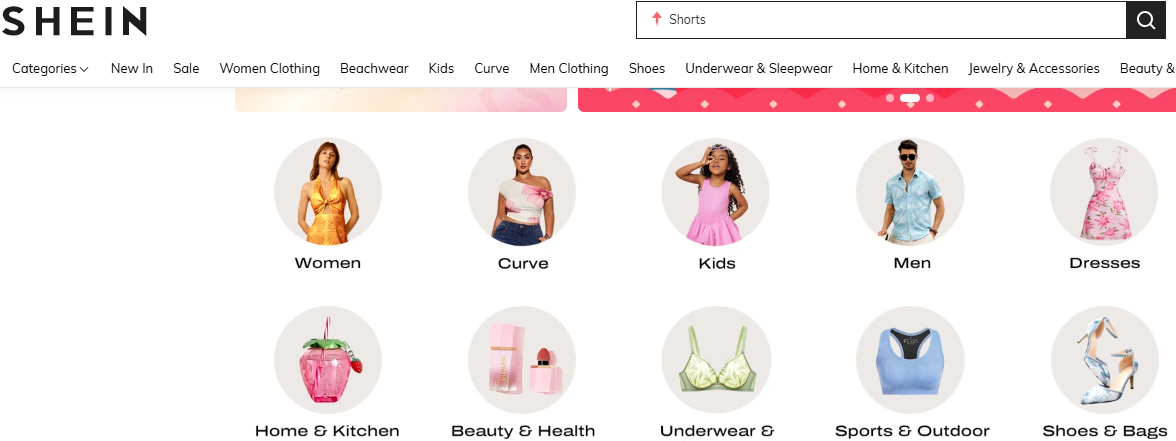Image resolution: width=1176 pixels, height=441 pixels.
Task: Open the strawberry Home & Kitchen icon
Action: [x=328, y=360]
